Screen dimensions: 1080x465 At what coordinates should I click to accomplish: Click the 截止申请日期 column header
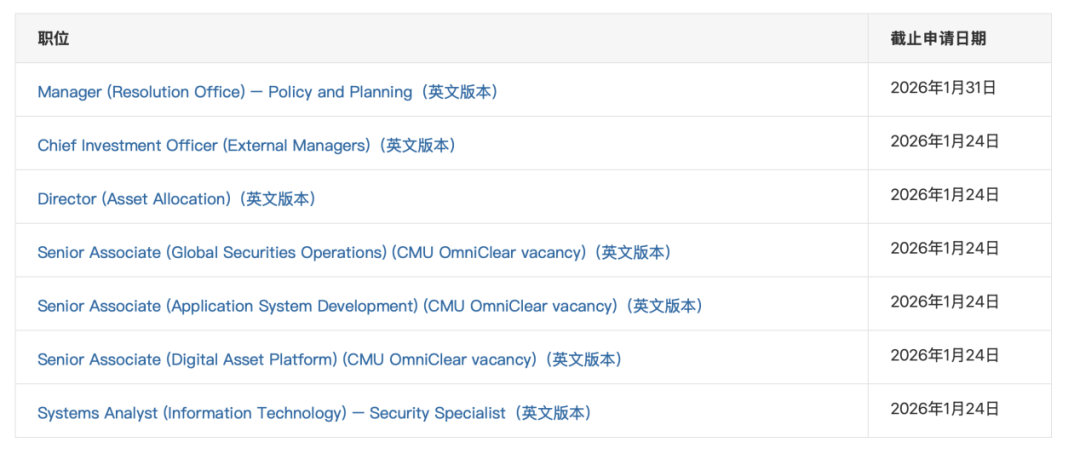click(938, 39)
